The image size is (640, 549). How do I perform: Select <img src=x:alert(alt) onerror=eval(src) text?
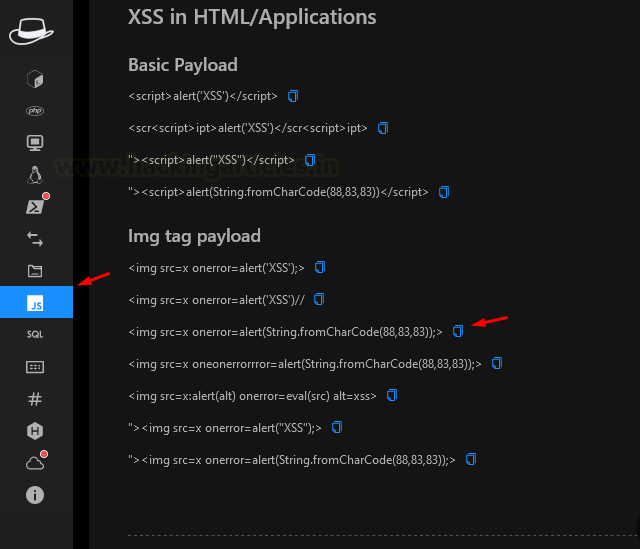pos(252,396)
